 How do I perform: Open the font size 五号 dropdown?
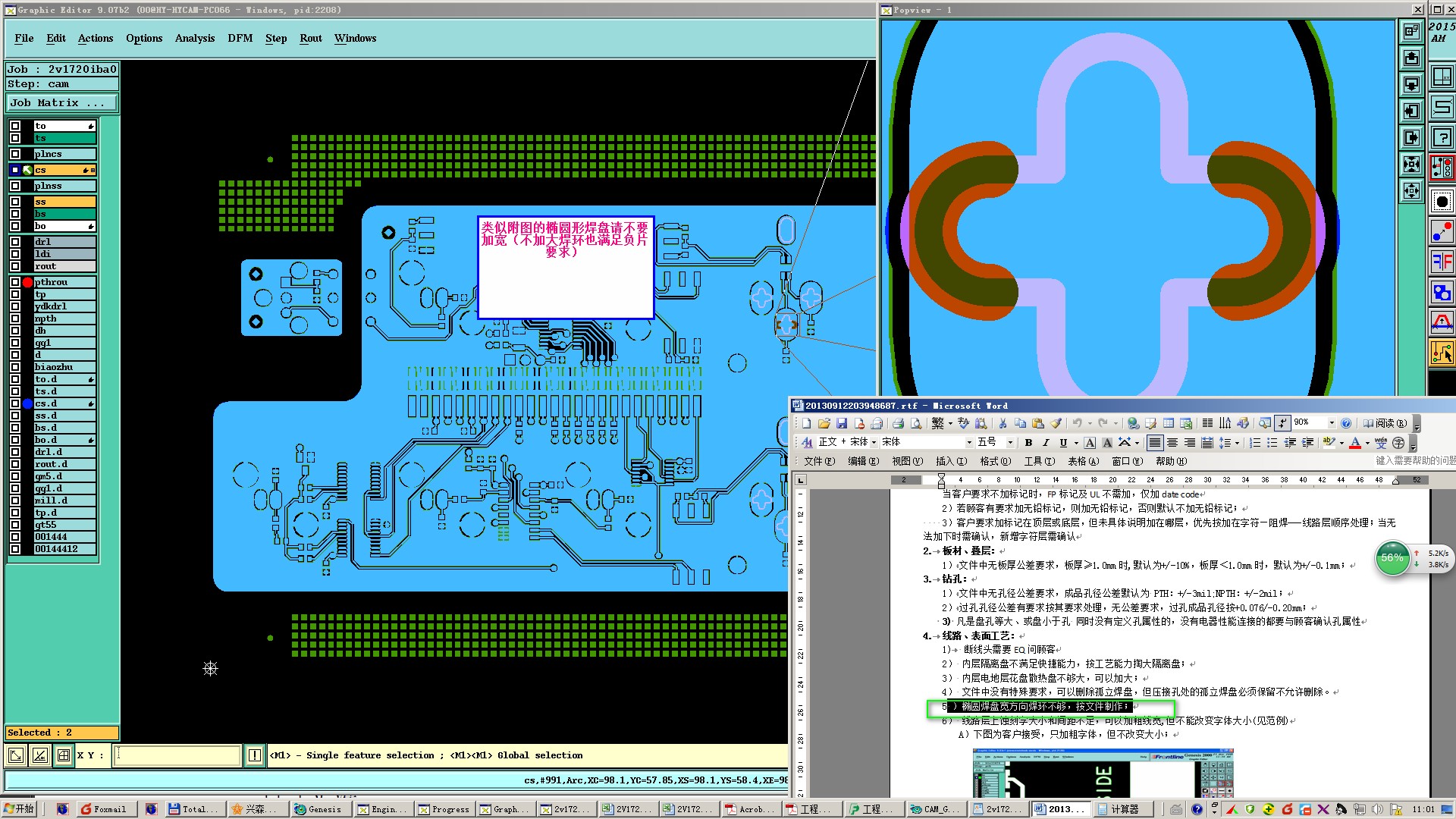pos(1010,443)
